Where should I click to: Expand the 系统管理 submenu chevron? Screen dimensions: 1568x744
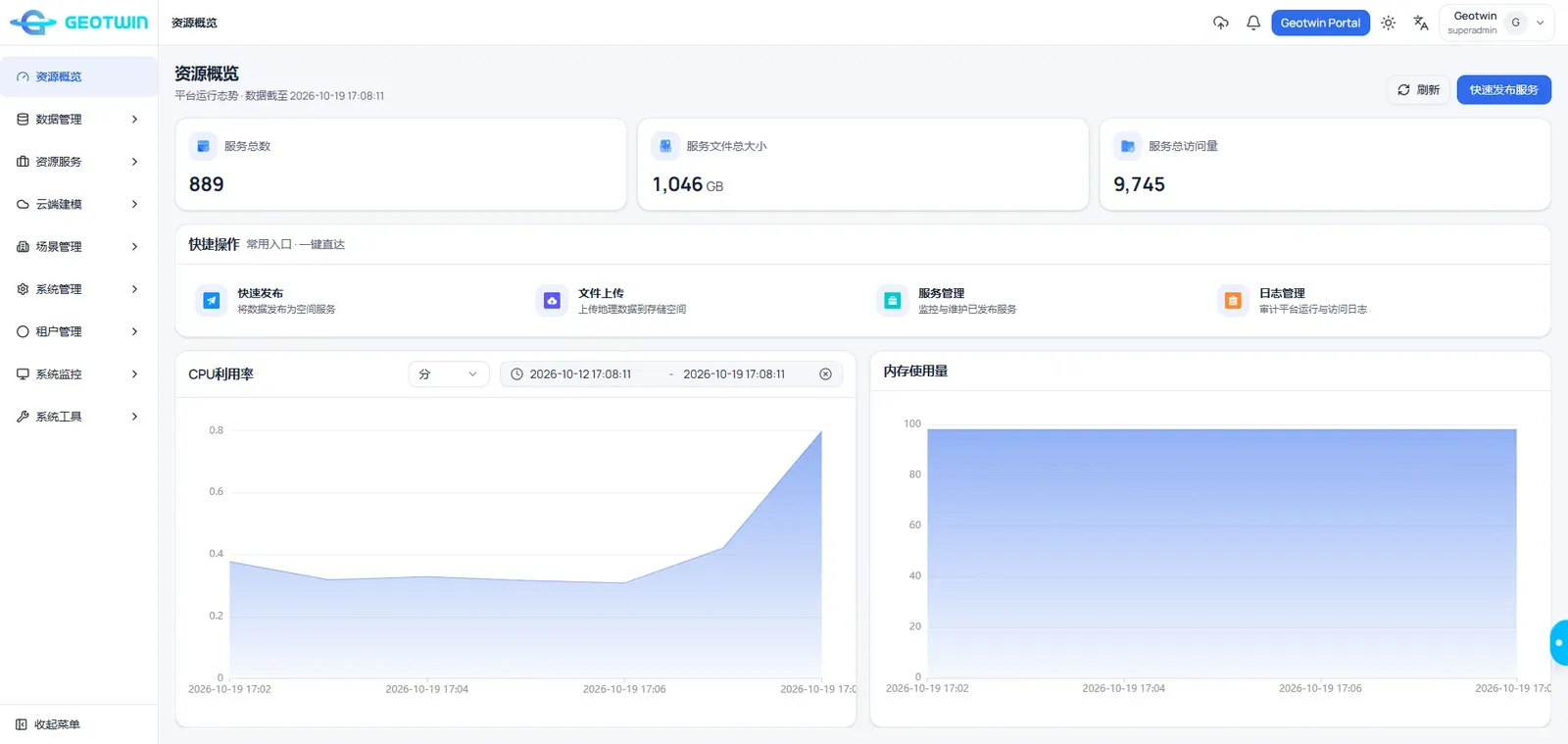point(134,289)
